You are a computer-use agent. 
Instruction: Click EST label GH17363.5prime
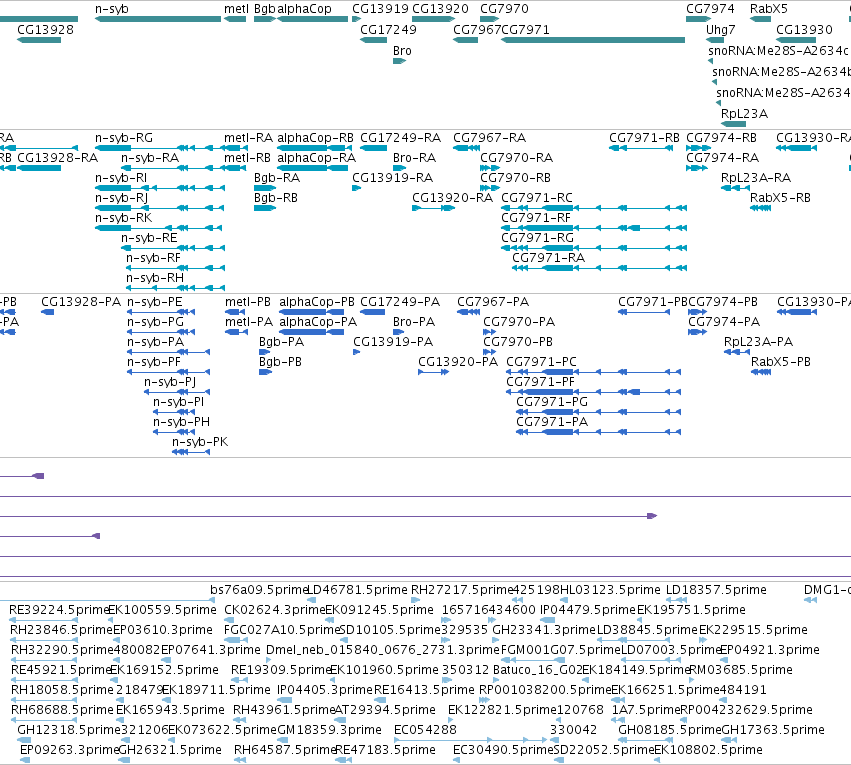[x=773, y=730]
